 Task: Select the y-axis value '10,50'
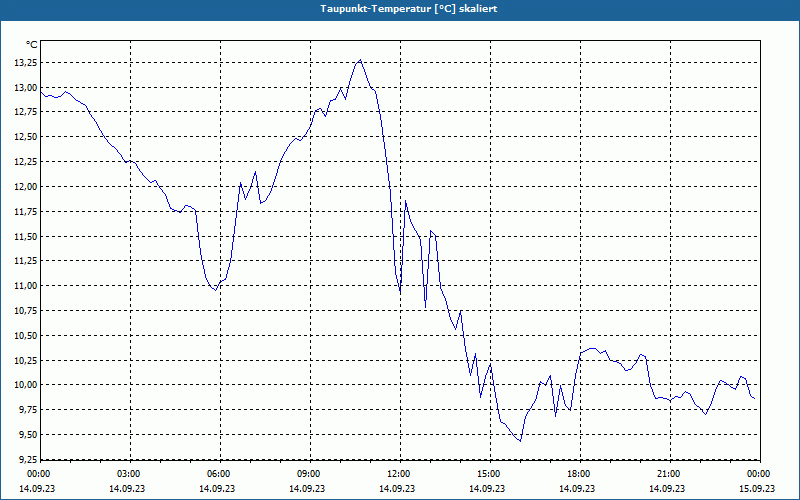coord(27,335)
